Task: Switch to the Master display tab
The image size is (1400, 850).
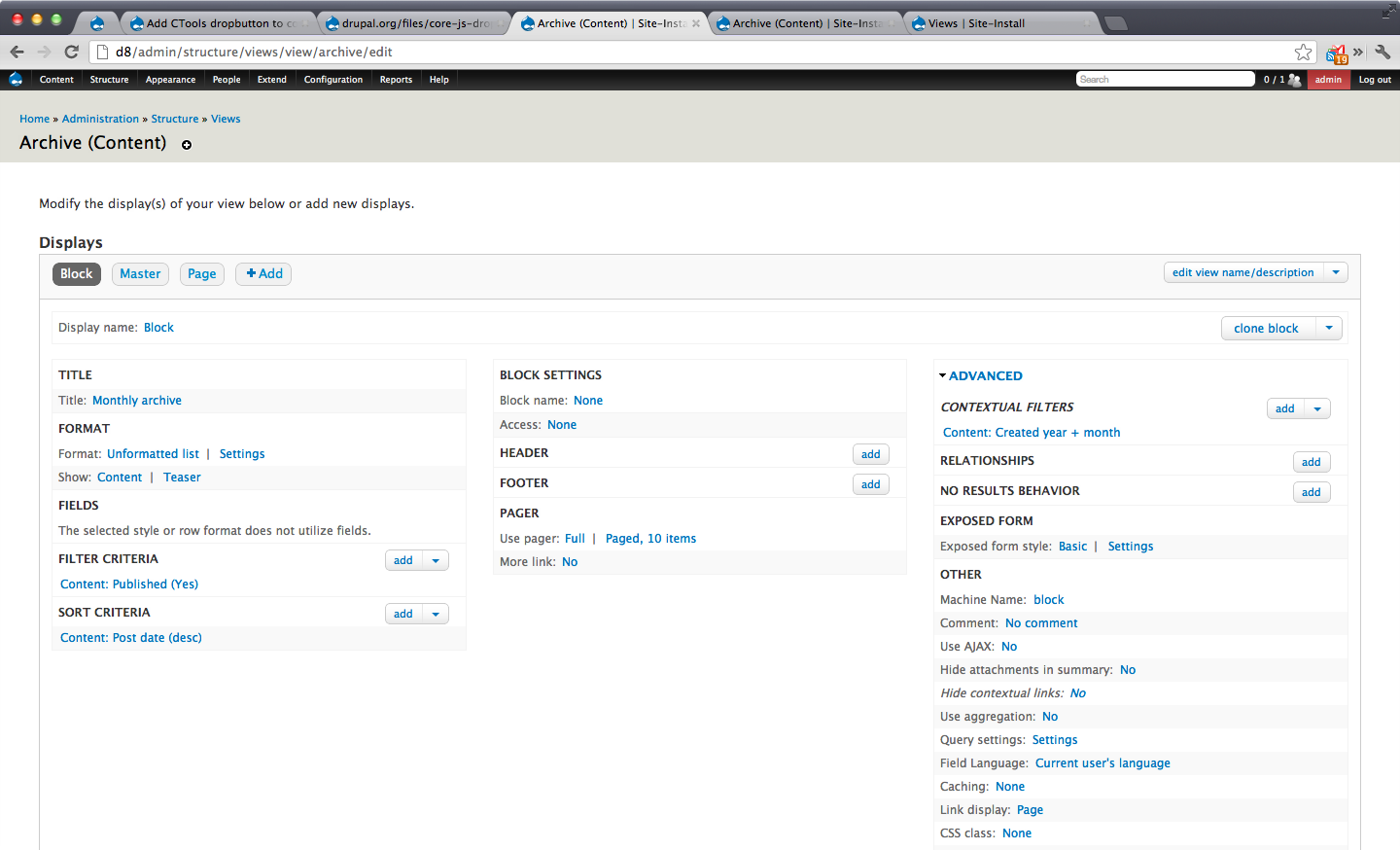Action: 140,274
